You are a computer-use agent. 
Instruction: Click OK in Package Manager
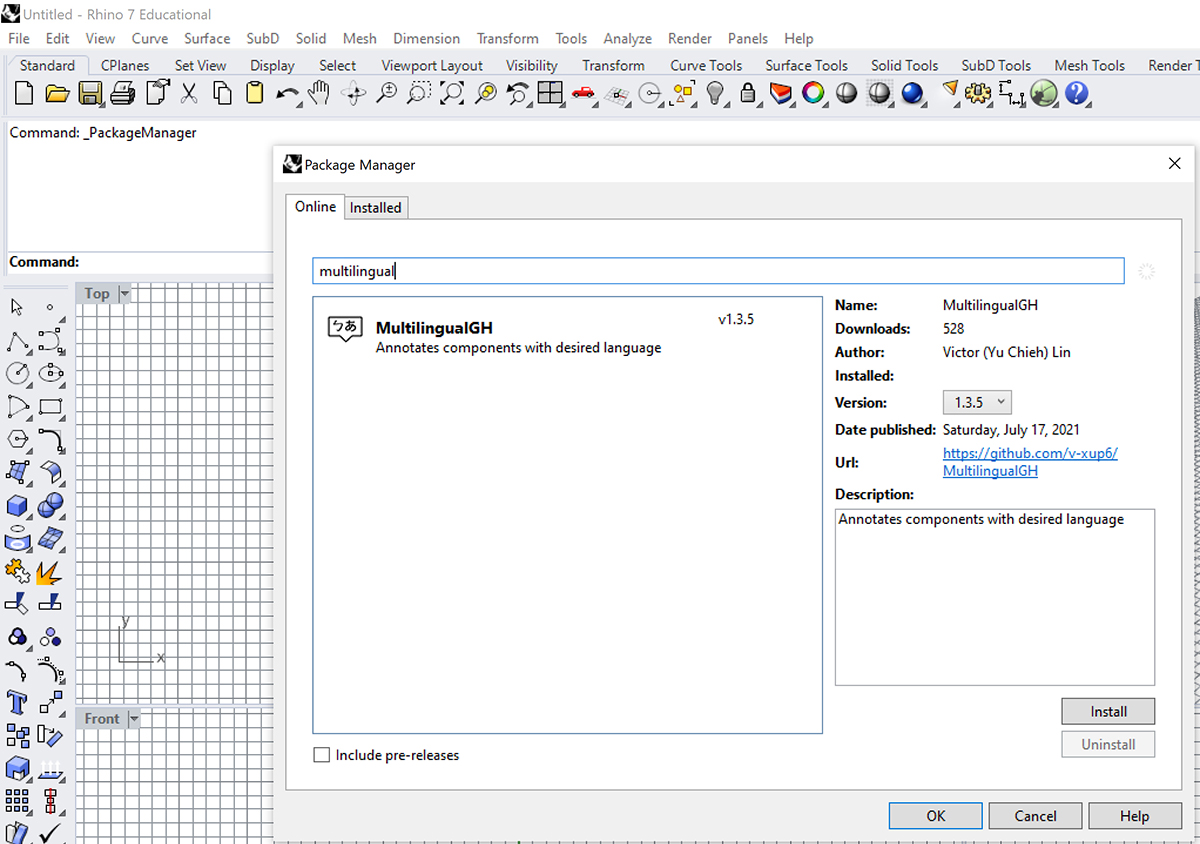pos(935,815)
